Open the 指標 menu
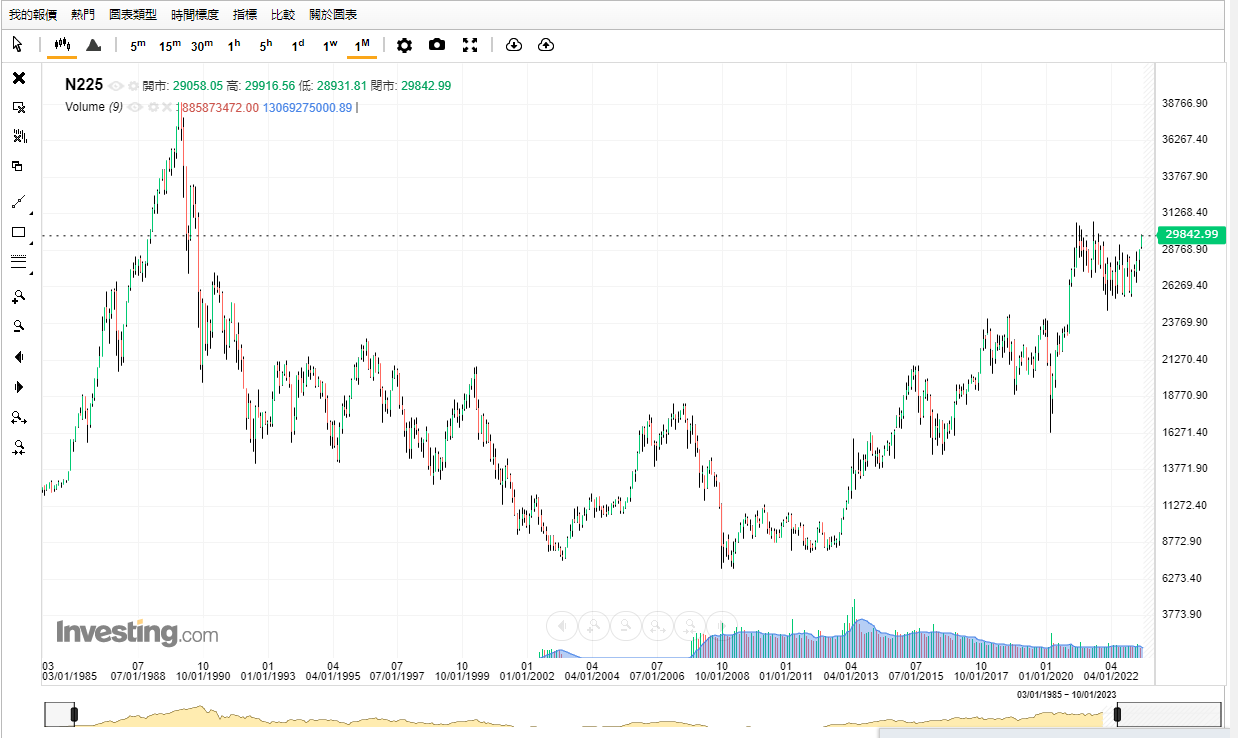This screenshot has width=1238, height=738. tap(245, 15)
